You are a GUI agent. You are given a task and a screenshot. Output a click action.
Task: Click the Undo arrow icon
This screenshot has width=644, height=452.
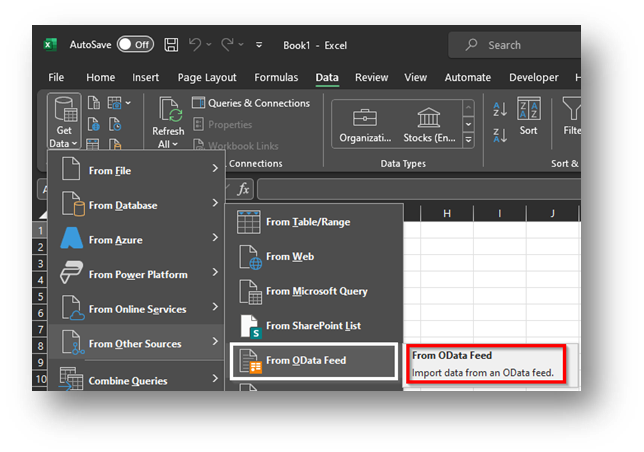click(x=195, y=44)
